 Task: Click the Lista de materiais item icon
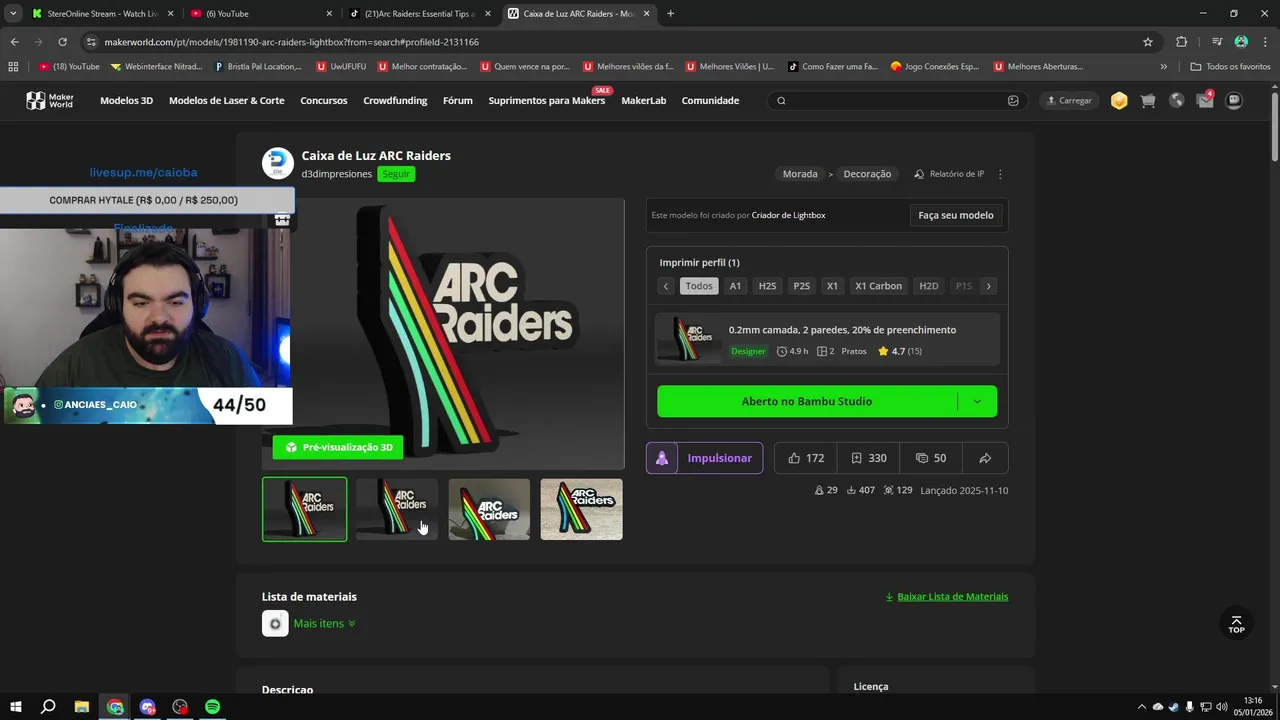coord(275,623)
